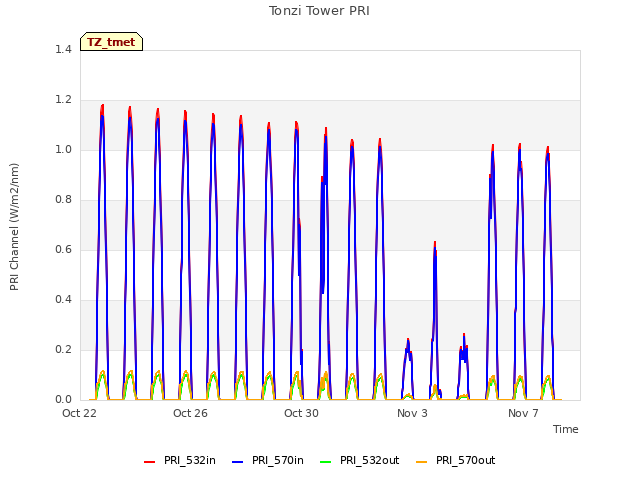Click the 1.2 y-axis tick label
Viewport: 640px width, 480px height.
click(63, 100)
